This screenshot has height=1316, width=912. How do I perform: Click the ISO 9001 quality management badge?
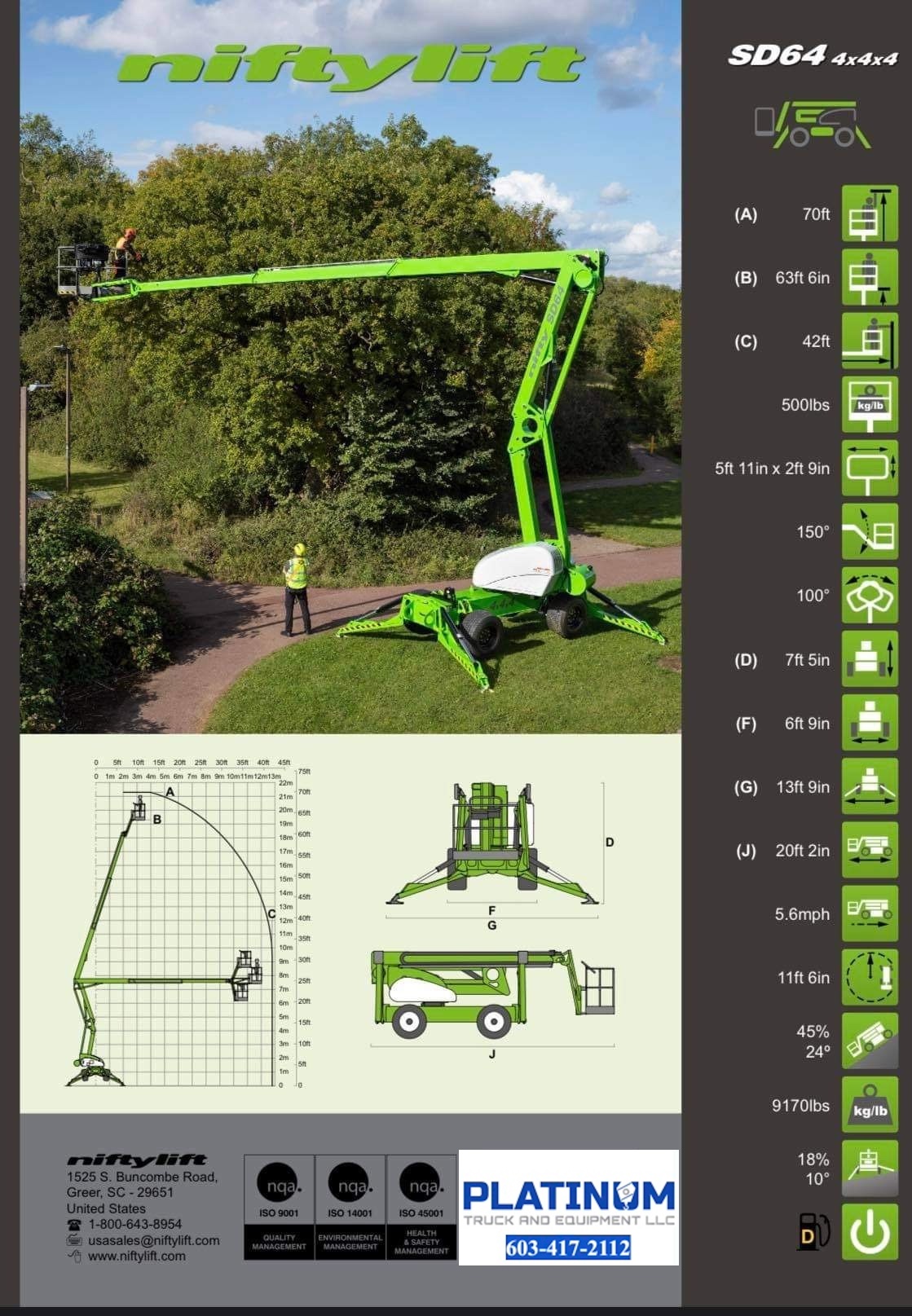tap(279, 1207)
